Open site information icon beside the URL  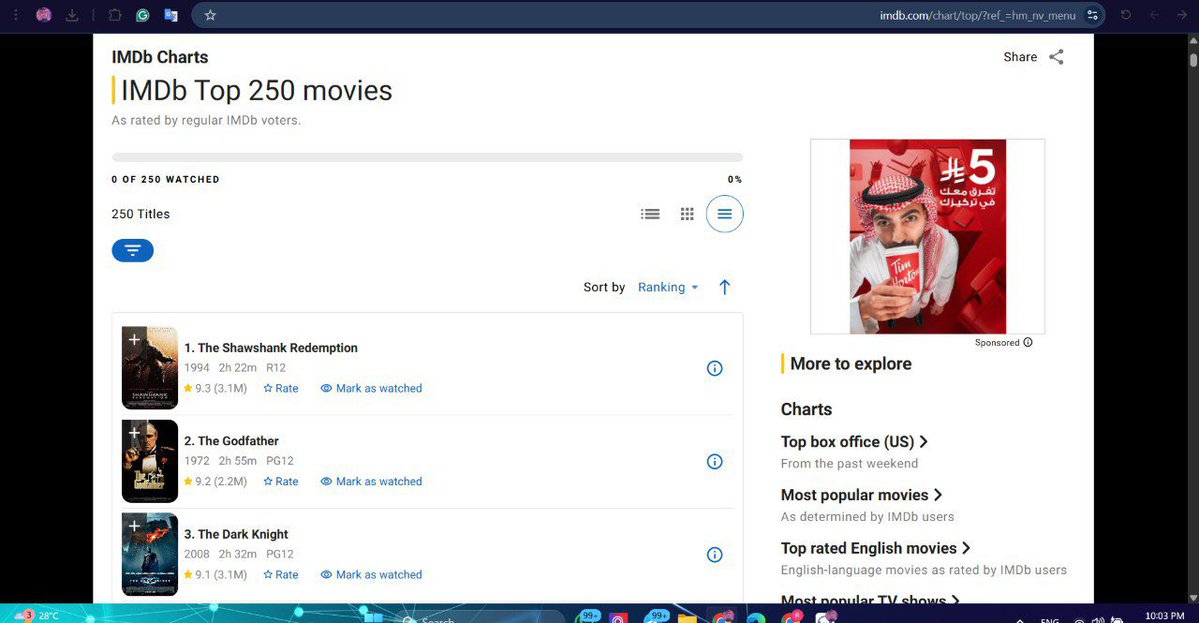coord(1093,15)
